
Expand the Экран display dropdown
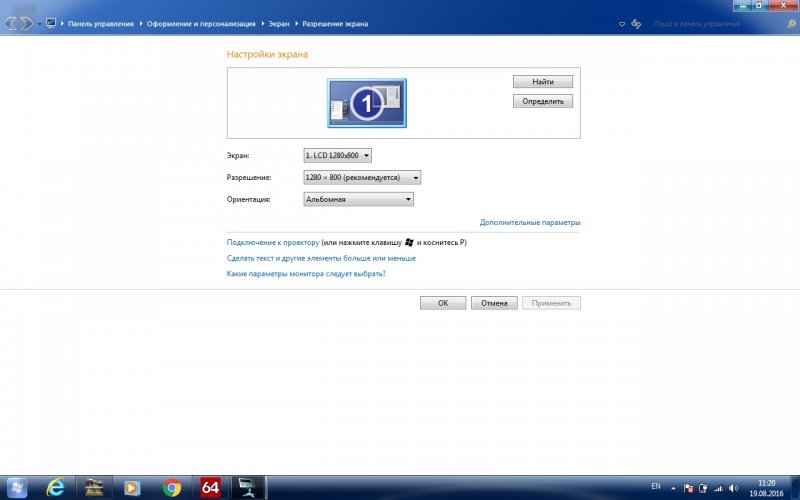(338, 155)
